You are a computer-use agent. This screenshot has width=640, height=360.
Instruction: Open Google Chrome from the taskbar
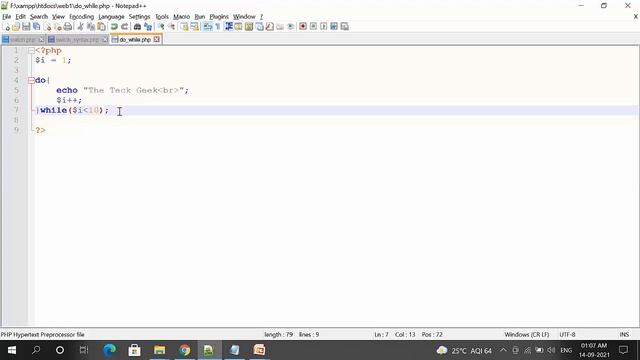[x=184, y=350]
